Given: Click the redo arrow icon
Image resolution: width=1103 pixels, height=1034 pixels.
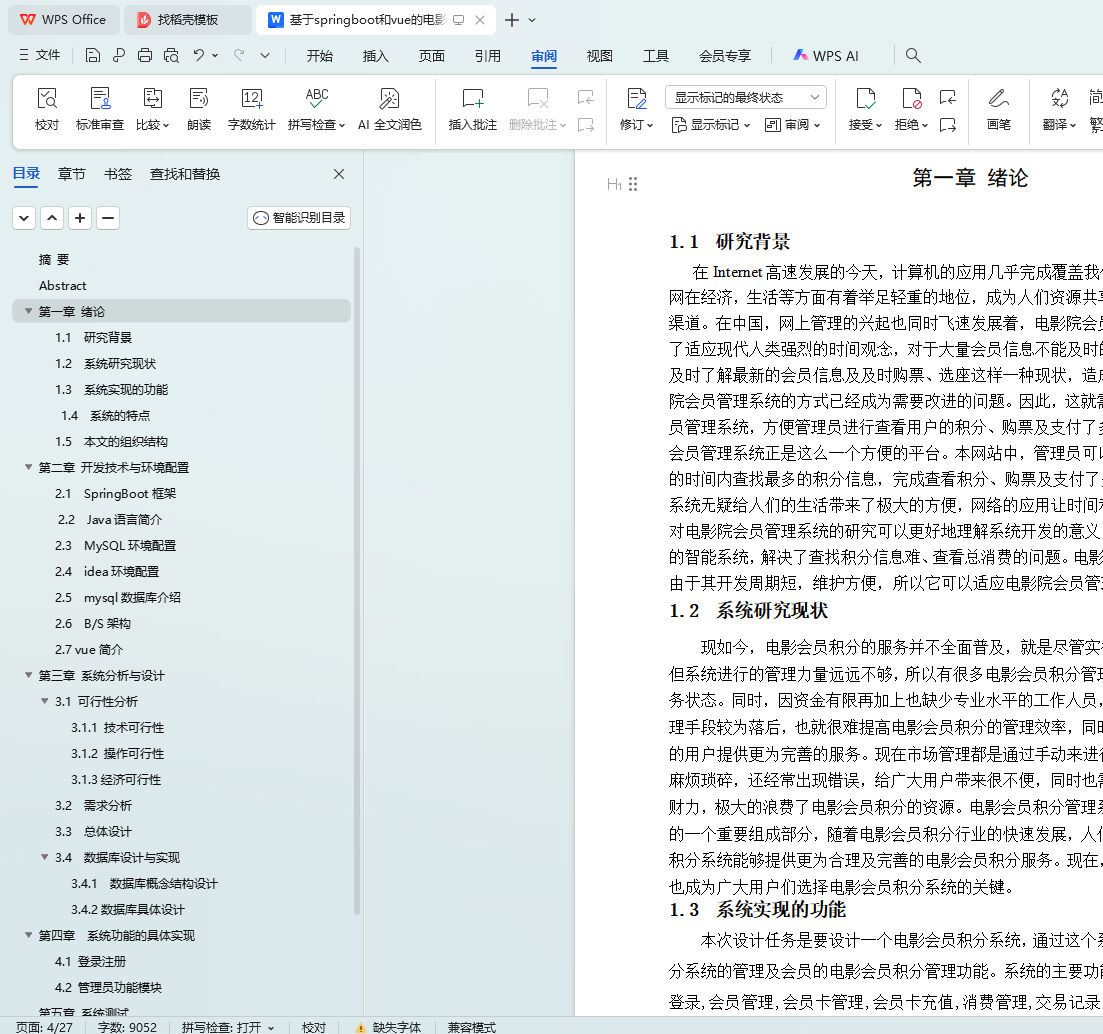Looking at the screenshot, I should (239, 55).
